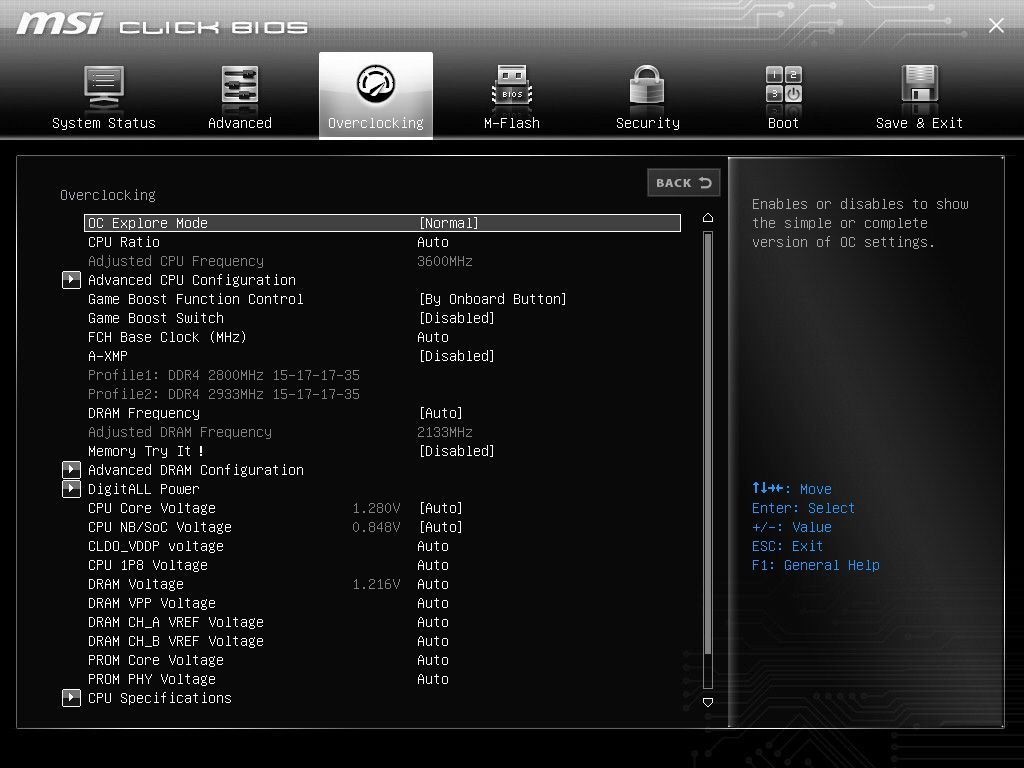1024x768 pixels.
Task: Open the Boot keypad icon
Action: pyautogui.click(x=784, y=85)
